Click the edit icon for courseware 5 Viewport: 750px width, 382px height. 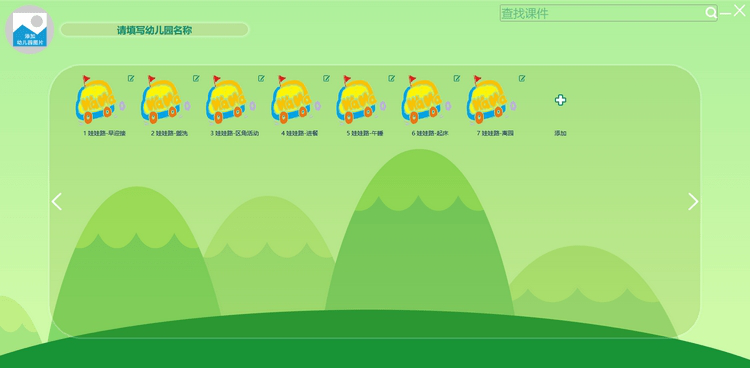tap(392, 78)
